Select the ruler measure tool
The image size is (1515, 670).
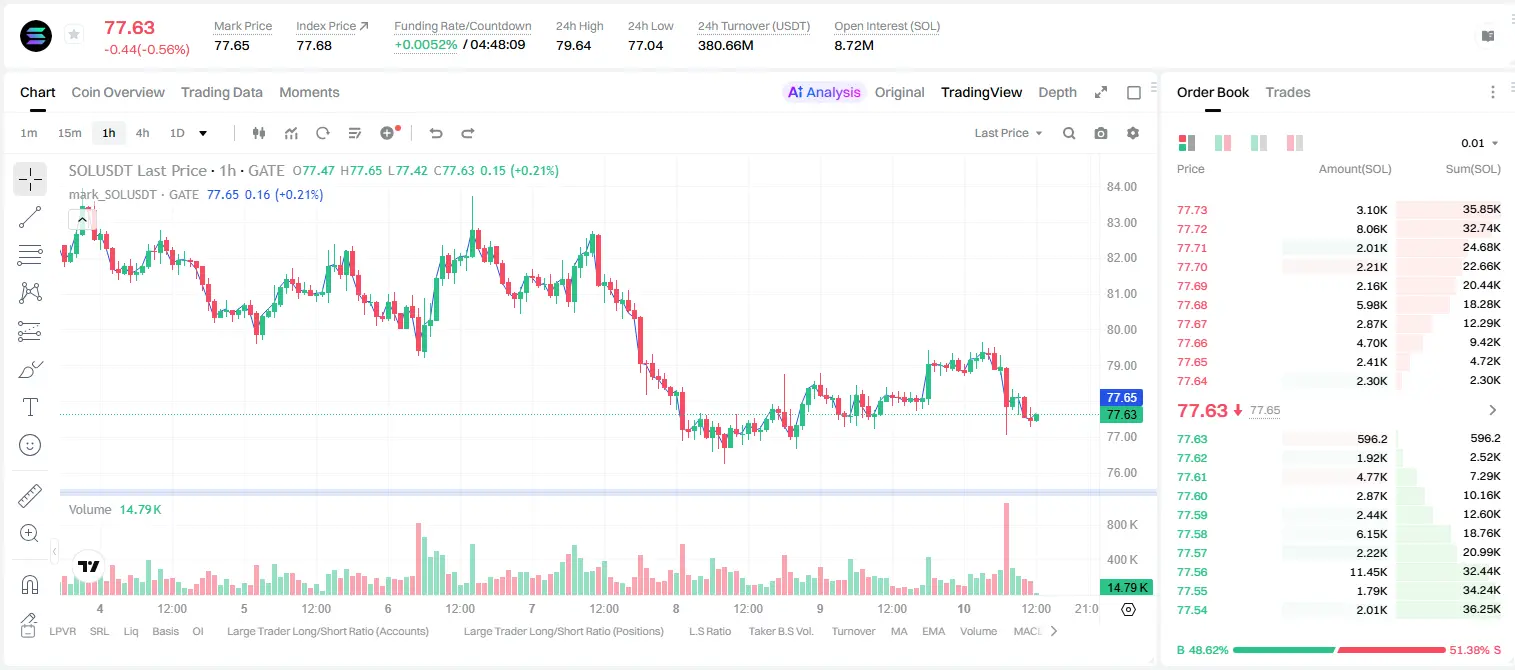point(30,496)
